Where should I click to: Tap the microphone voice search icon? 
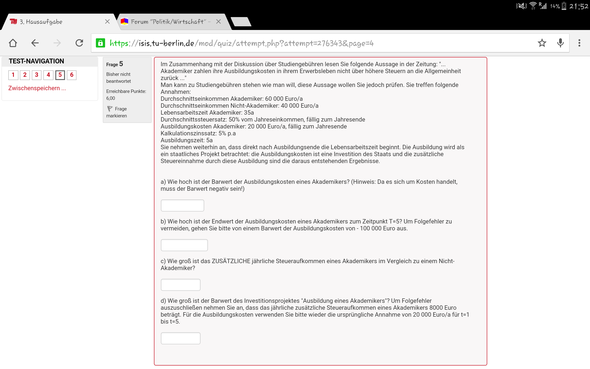[x=560, y=43]
